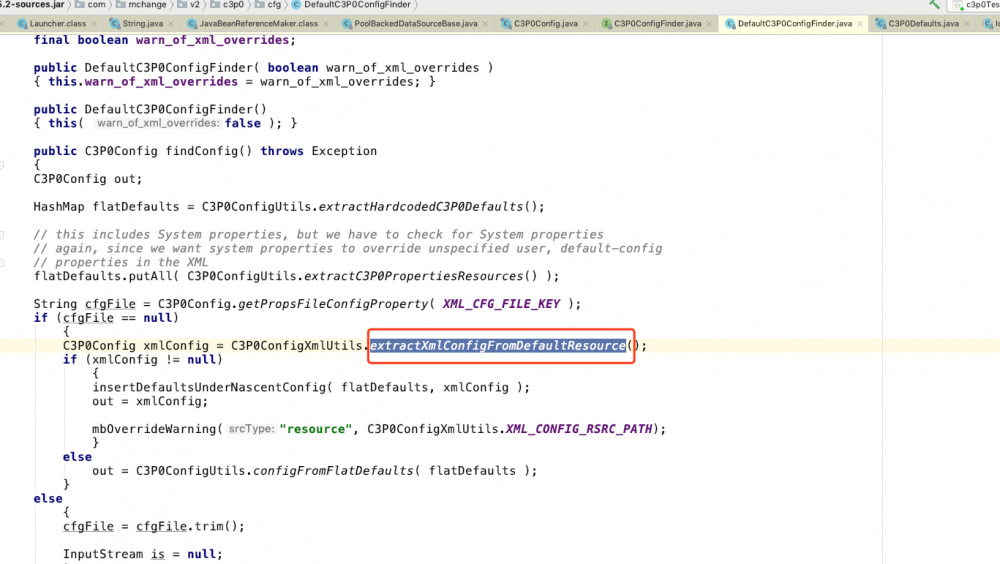Close the Launcher.class tab
This screenshot has width=1000, height=564.
(94, 24)
